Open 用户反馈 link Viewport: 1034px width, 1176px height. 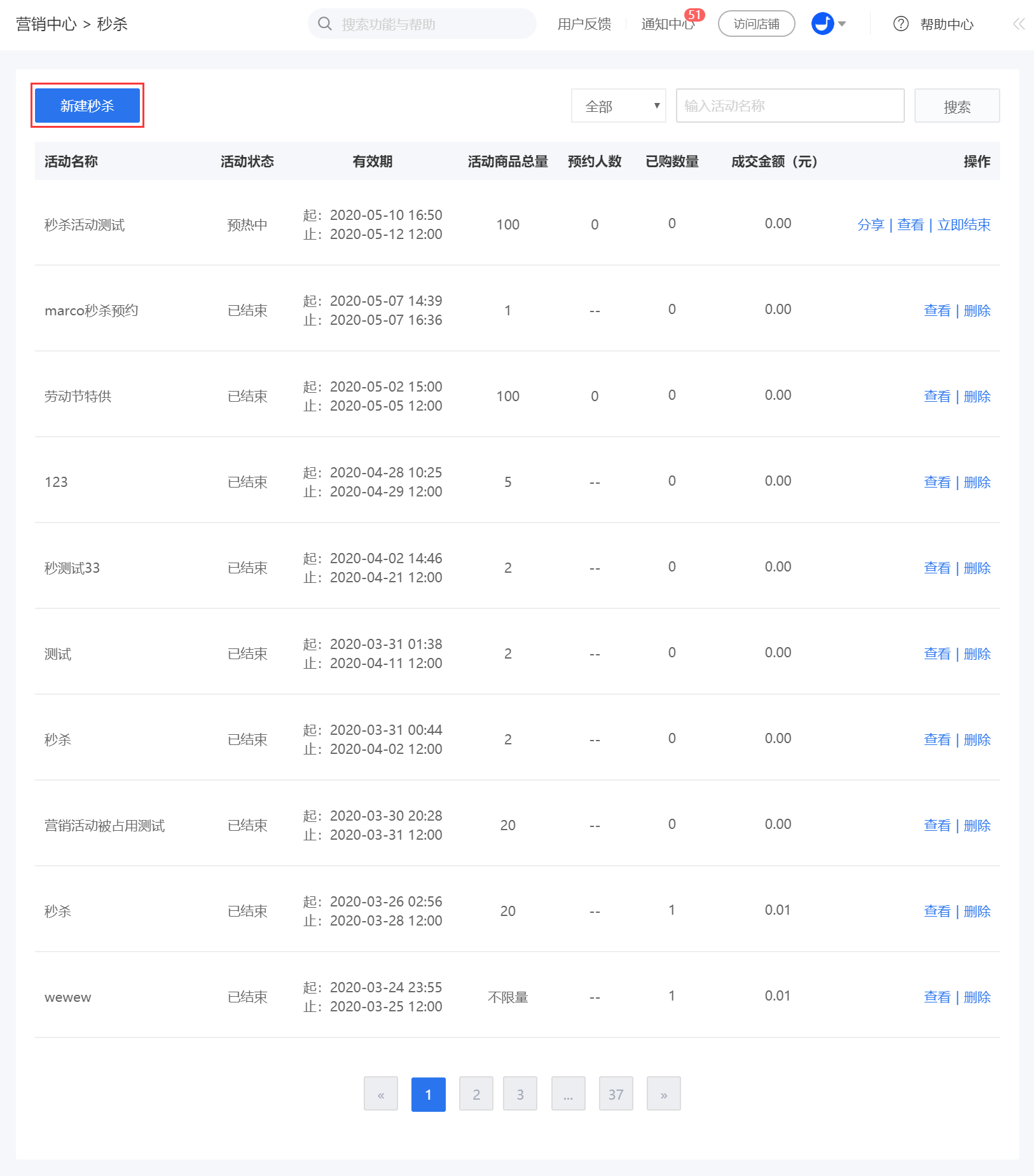tap(584, 24)
